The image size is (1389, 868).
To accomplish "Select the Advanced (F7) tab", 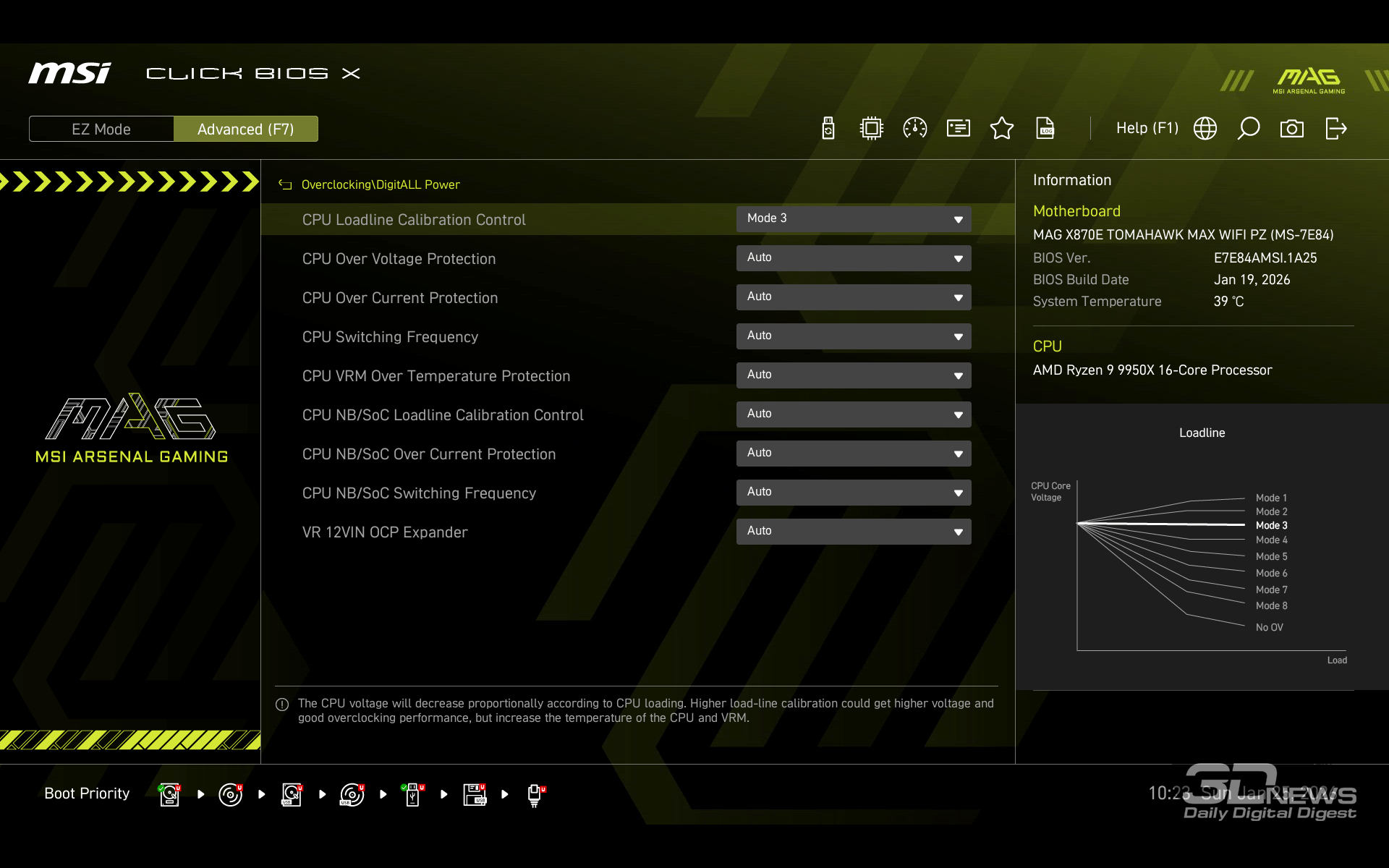I will click(x=245, y=129).
